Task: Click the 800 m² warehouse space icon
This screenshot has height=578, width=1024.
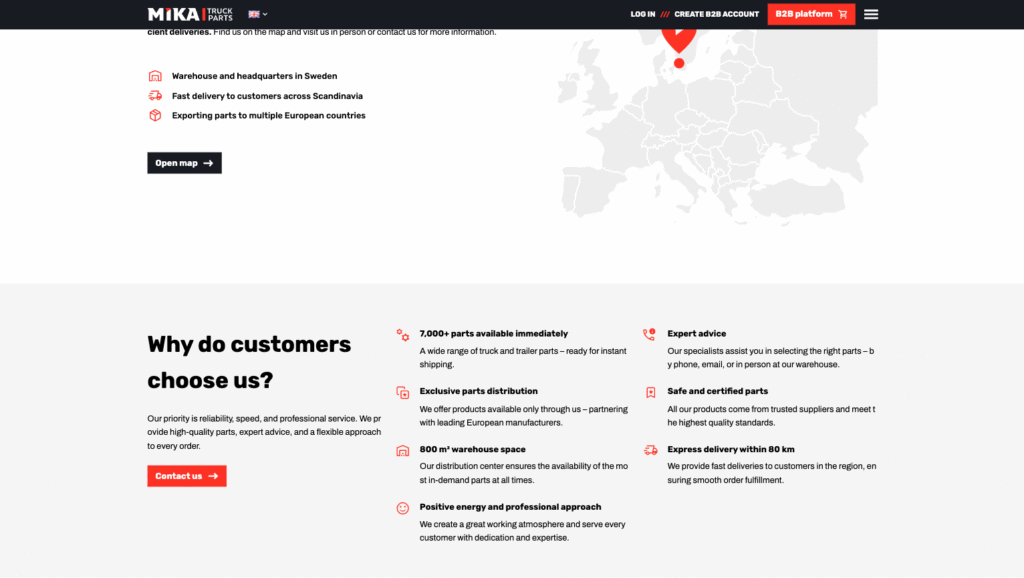Action: click(x=403, y=450)
